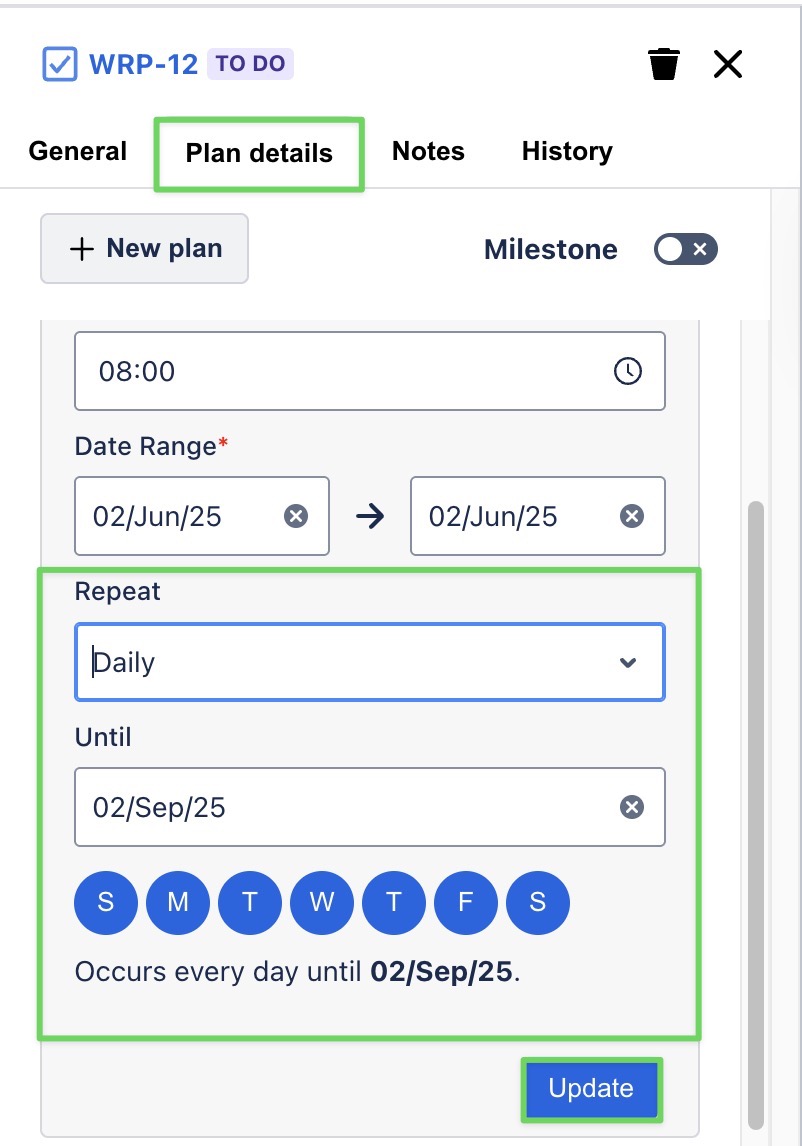The image size is (802, 1146).
Task: Click the 08:00 time input field
Action: (x=340, y=371)
